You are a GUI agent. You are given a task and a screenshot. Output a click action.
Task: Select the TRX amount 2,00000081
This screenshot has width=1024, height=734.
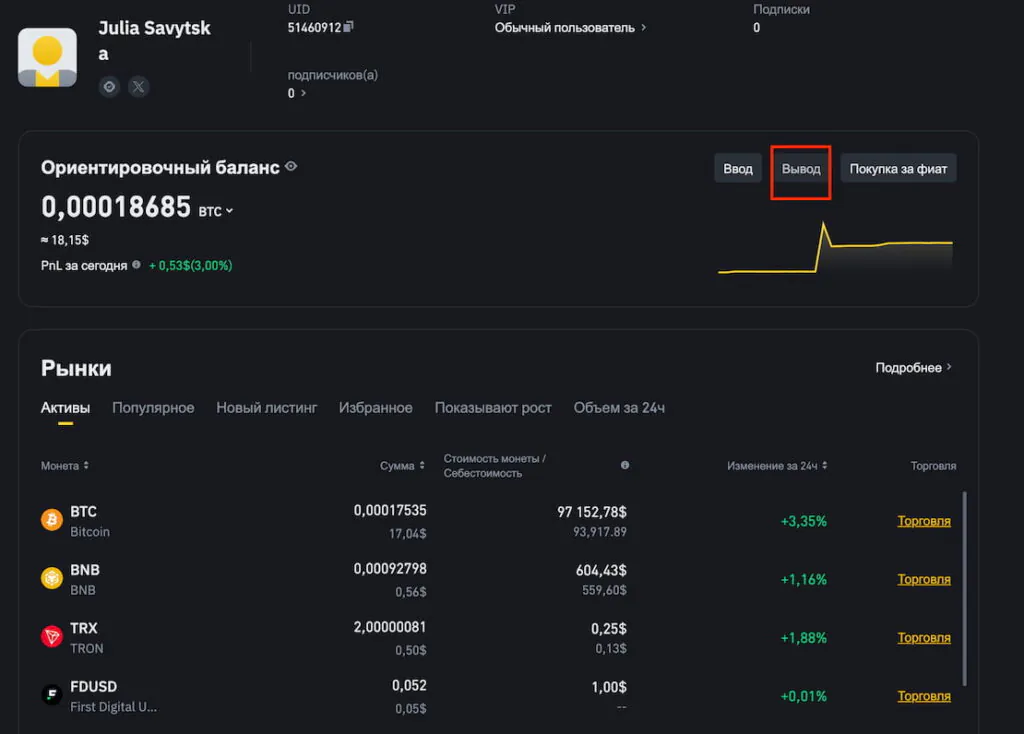390,627
